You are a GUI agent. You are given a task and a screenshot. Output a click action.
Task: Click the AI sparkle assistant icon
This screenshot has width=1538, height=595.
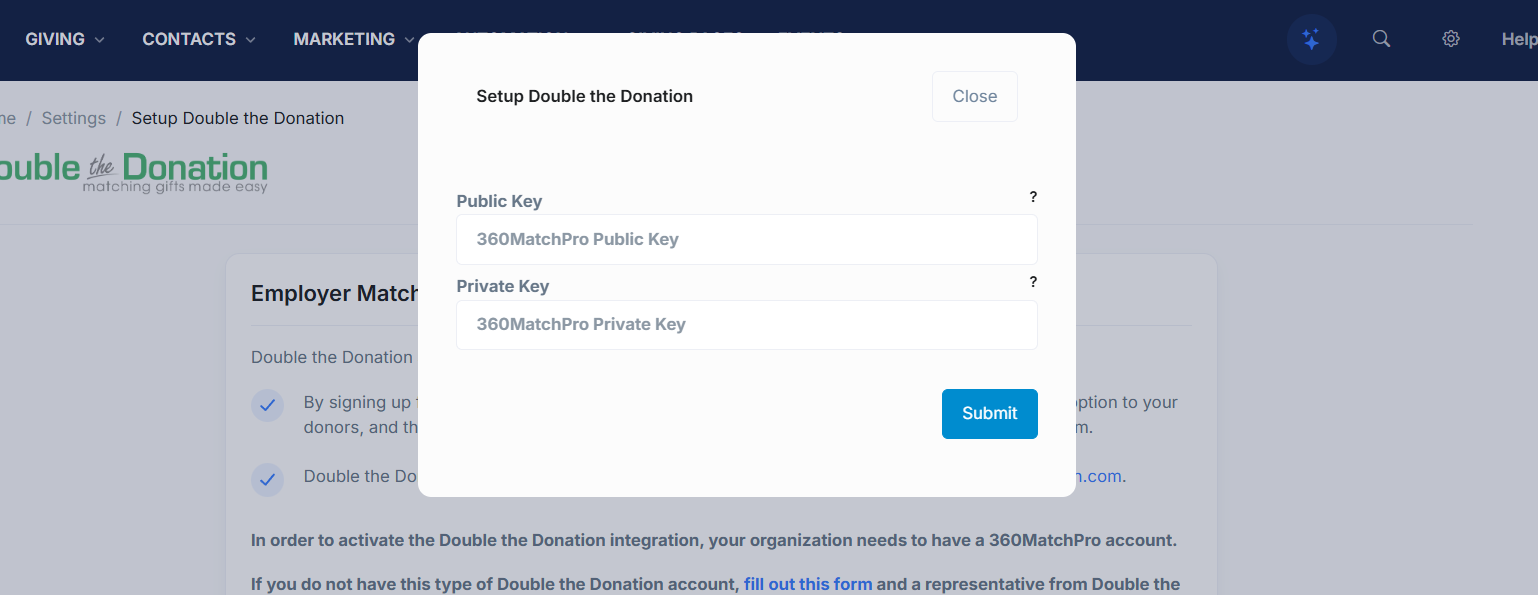pyautogui.click(x=1311, y=40)
